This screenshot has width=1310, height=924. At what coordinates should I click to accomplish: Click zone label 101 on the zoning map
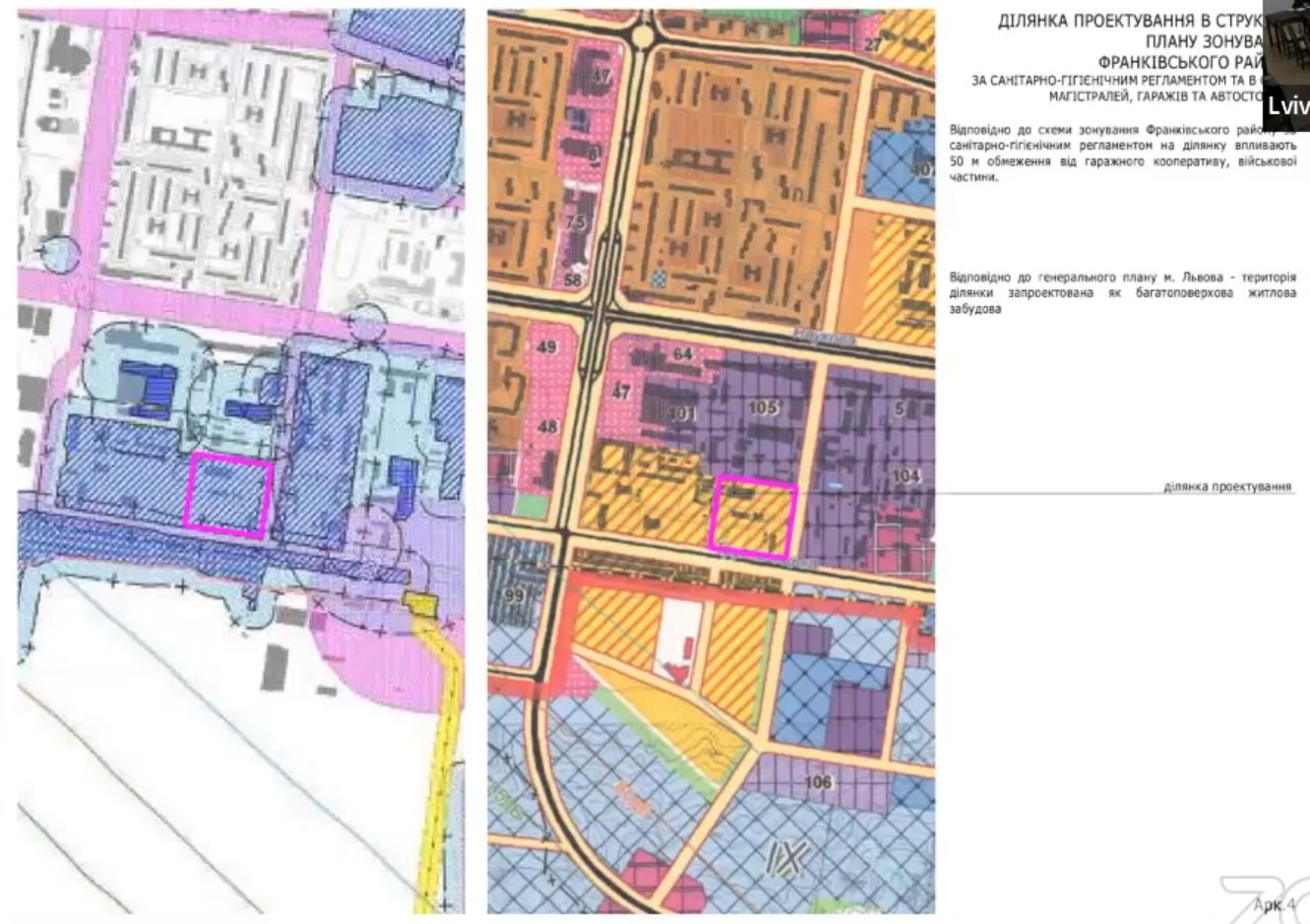[x=681, y=413]
